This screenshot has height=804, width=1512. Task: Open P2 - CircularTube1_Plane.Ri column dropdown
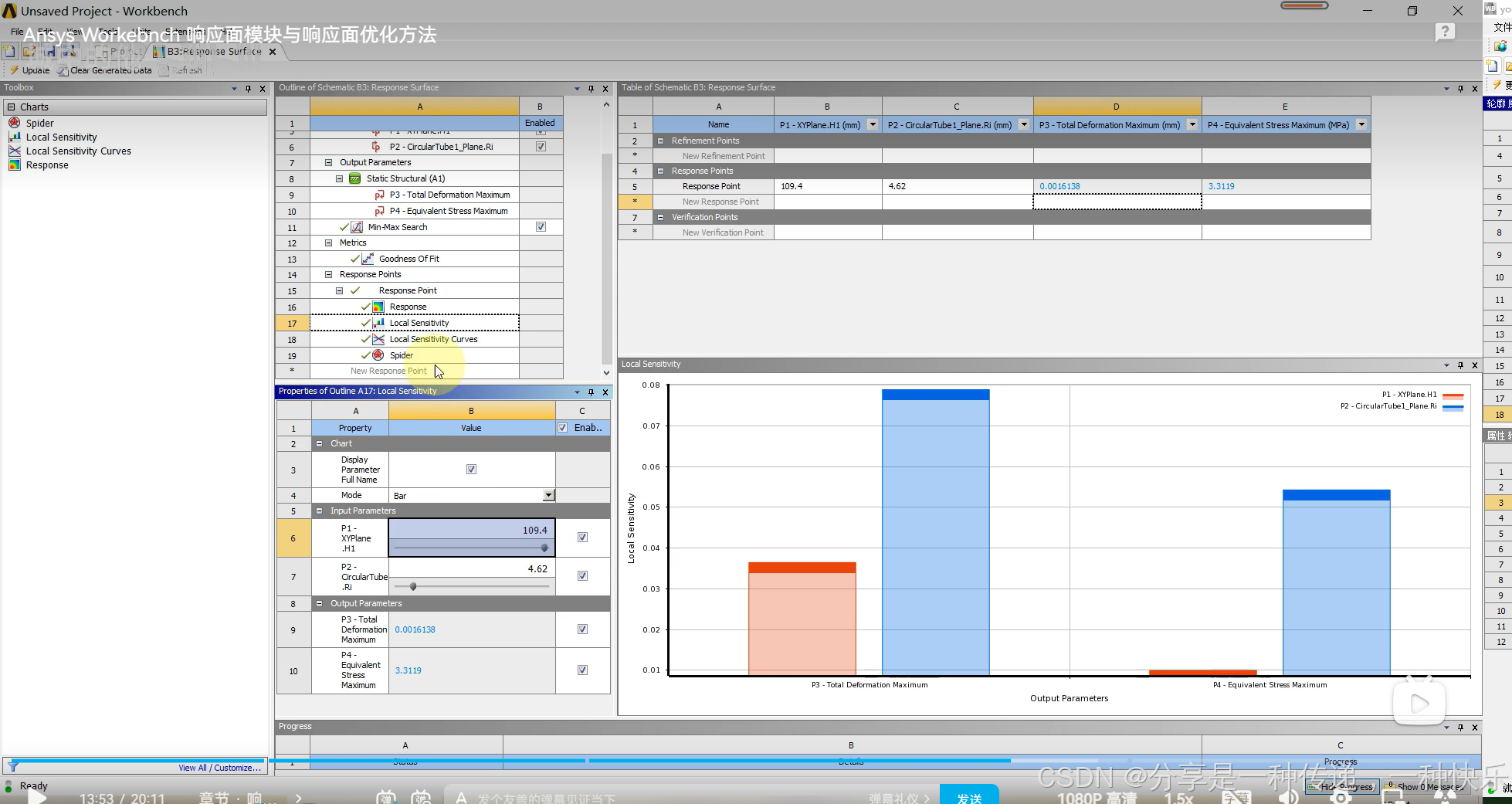pyautogui.click(x=1024, y=124)
